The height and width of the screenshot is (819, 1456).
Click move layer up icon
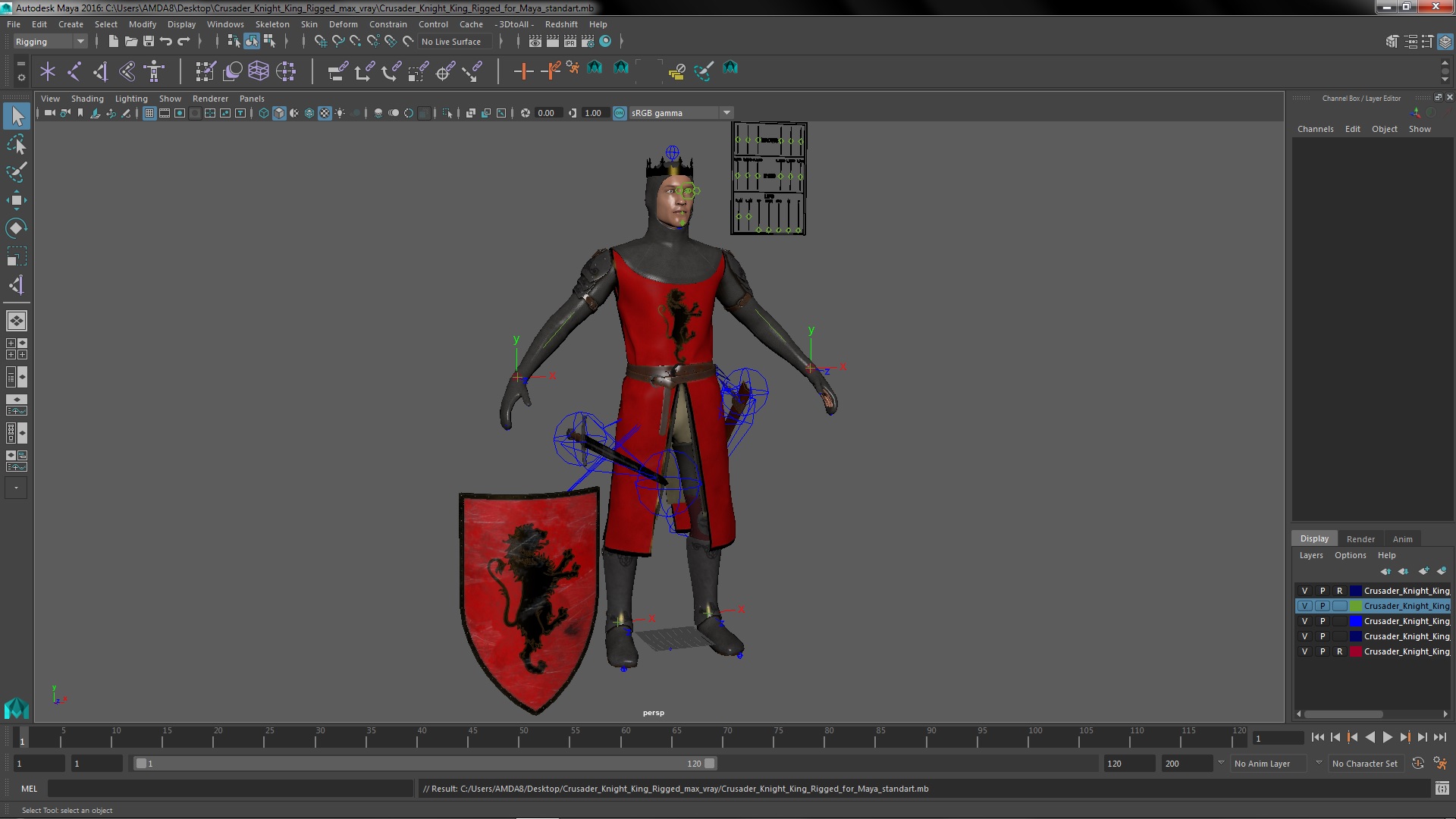click(1385, 571)
